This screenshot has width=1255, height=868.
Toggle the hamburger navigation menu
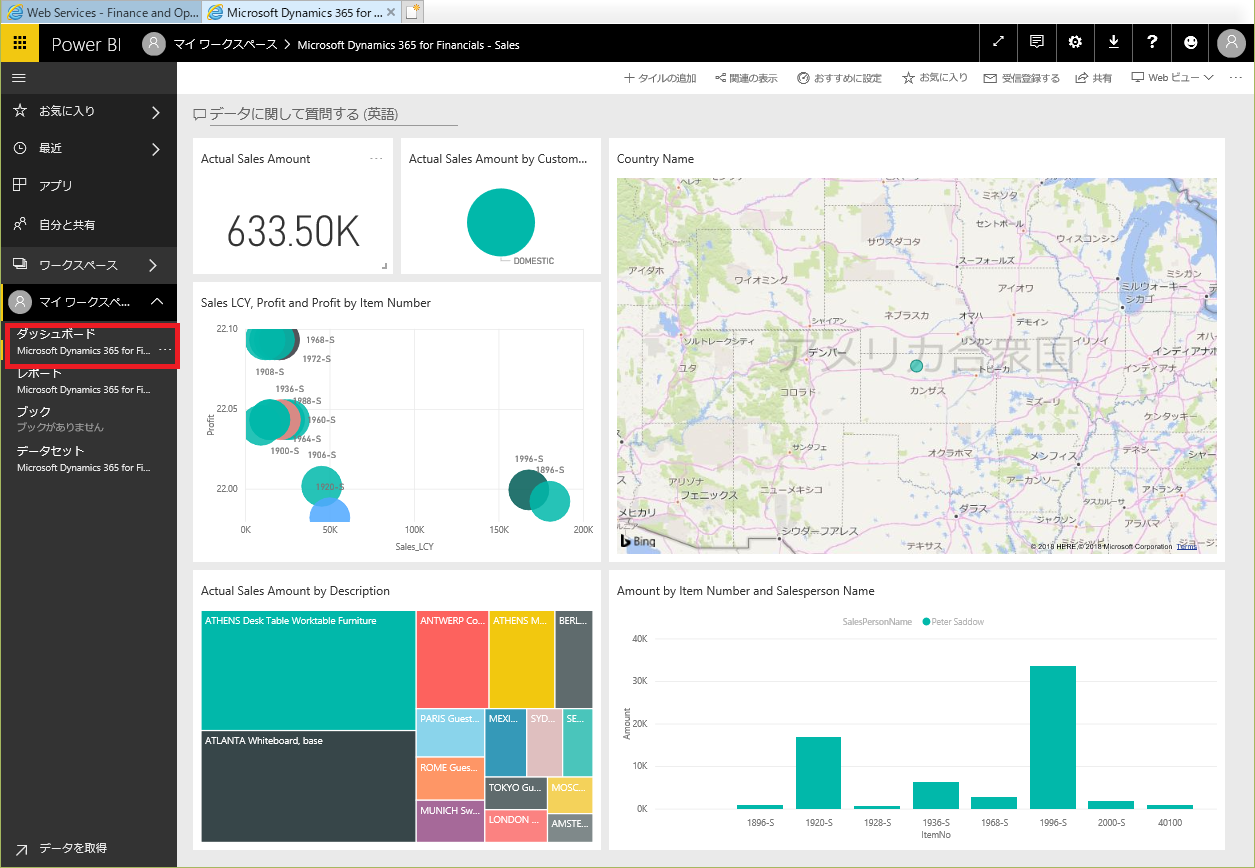point(19,77)
